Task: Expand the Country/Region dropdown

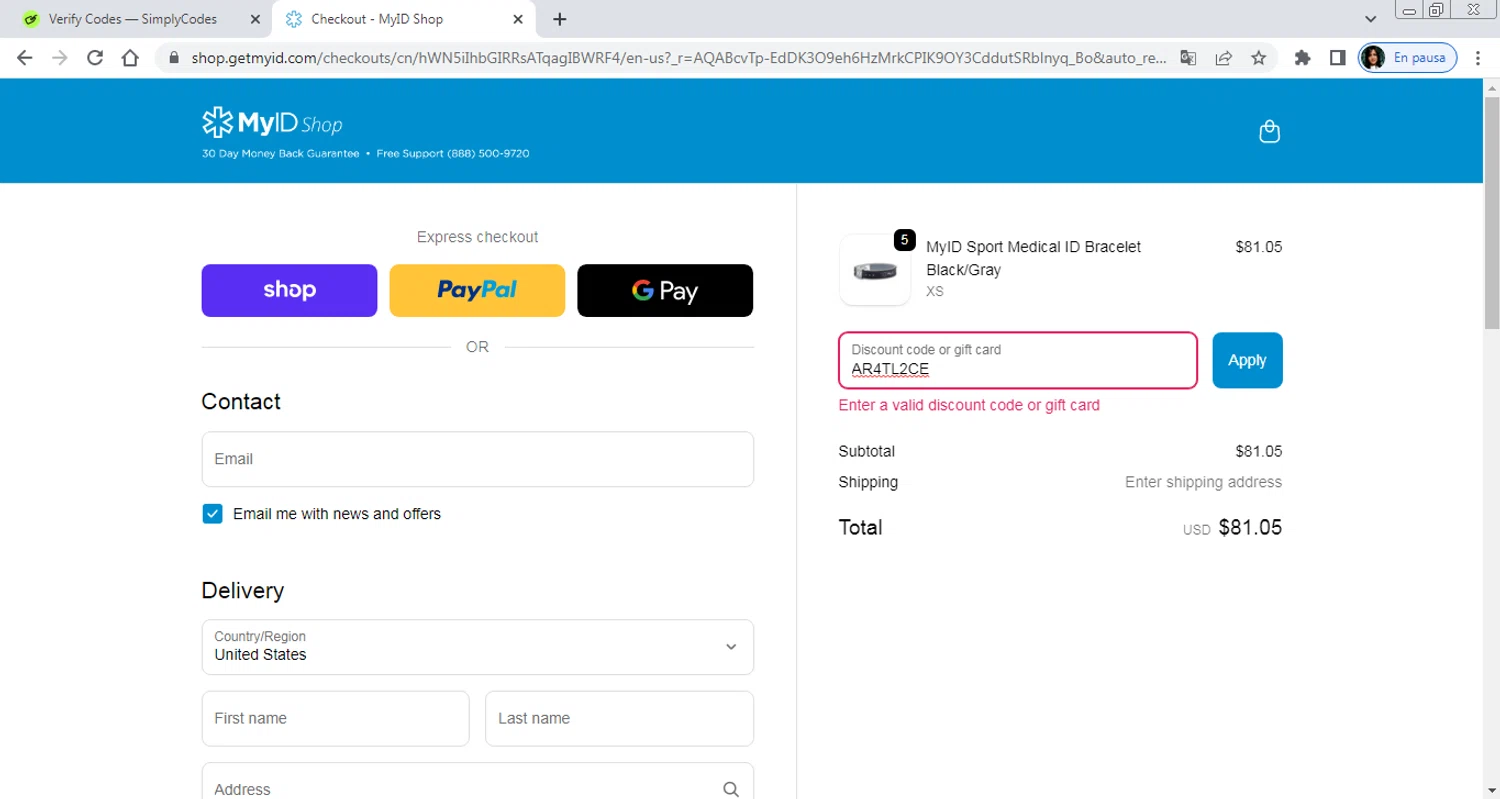Action: coord(478,647)
